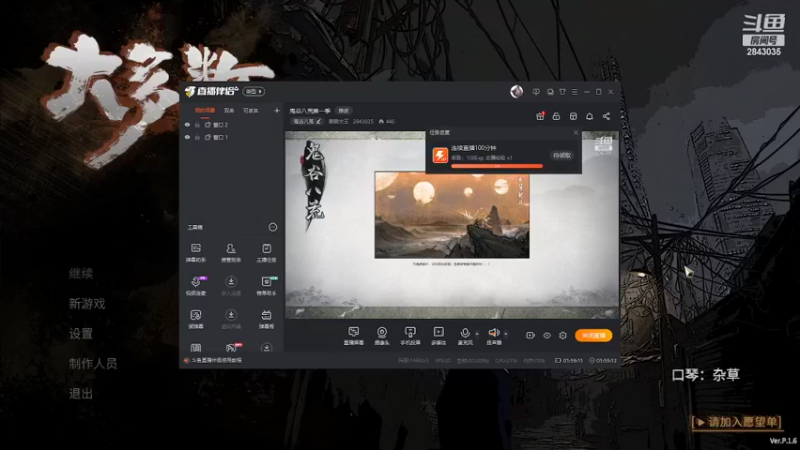This screenshot has width=800, height=450.
Task: Open the feedback message icon in title bar
Action: (x=536, y=92)
